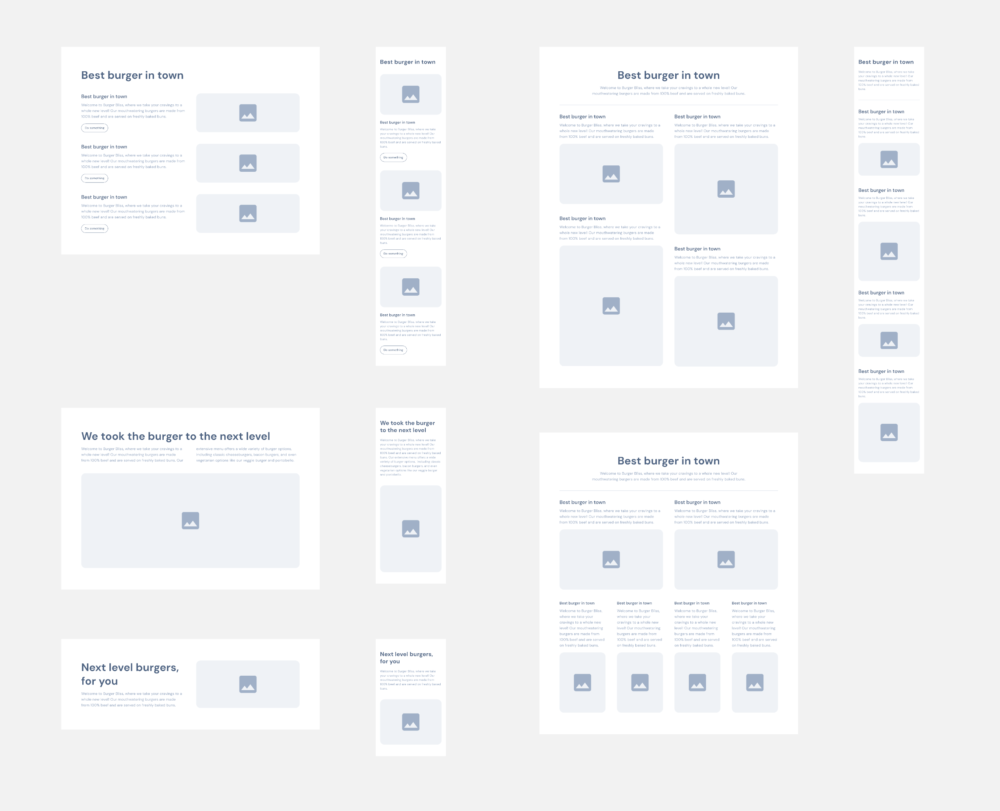
Task: Click the middle card's 'Do something' button
Action: 94,178
